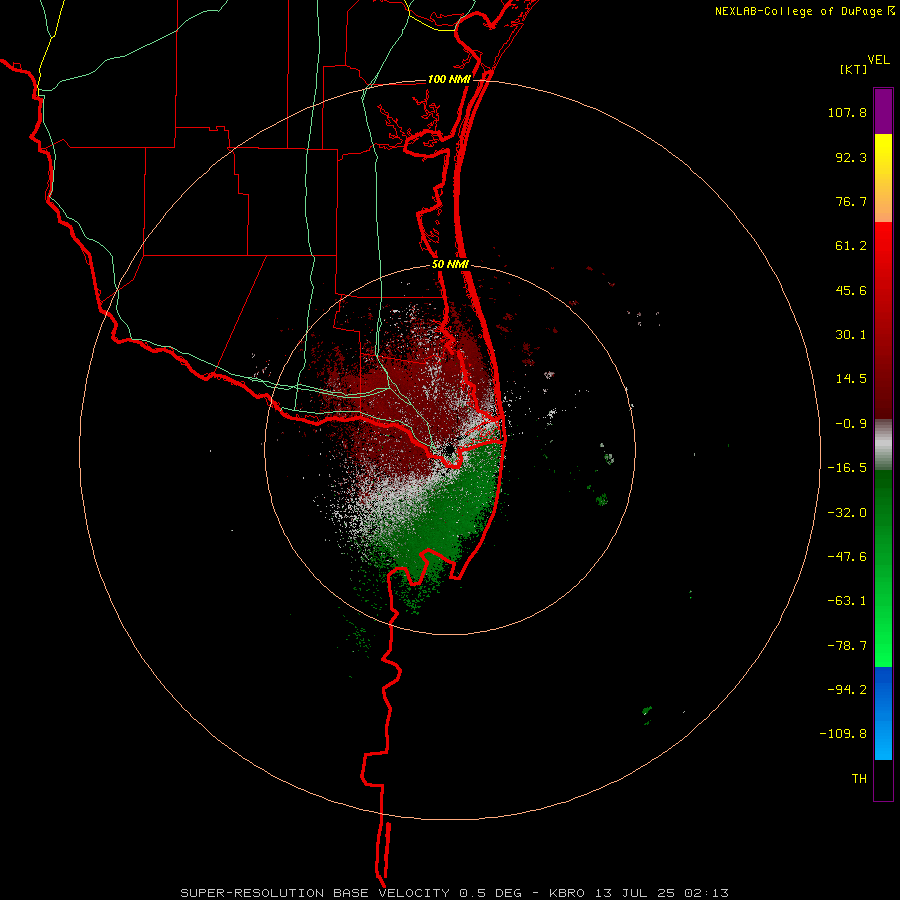The height and width of the screenshot is (900, 900).
Task: Click the 45.6 legend value
Action: coord(851,290)
